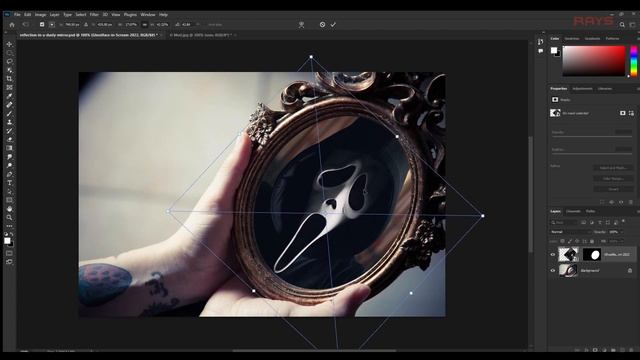Switch to the Swatches tab
640x360 pixels.
(x=572, y=38)
